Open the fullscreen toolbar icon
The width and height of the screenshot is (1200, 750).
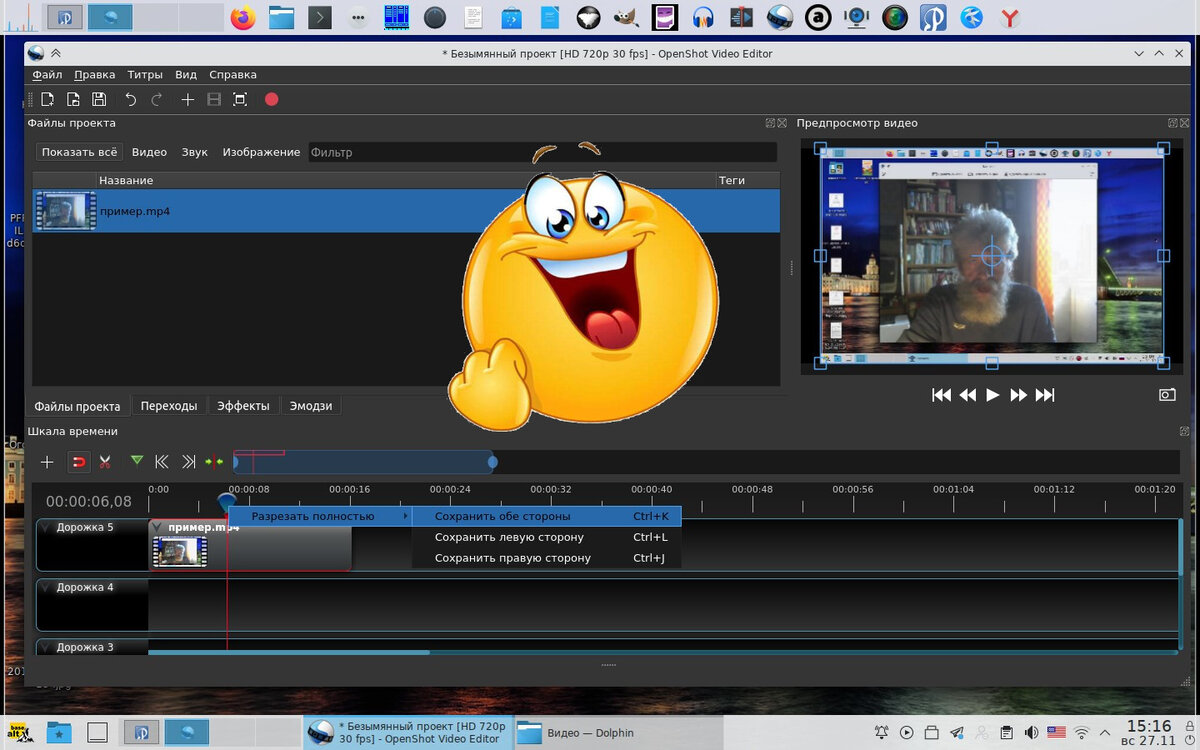(x=240, y=99)
